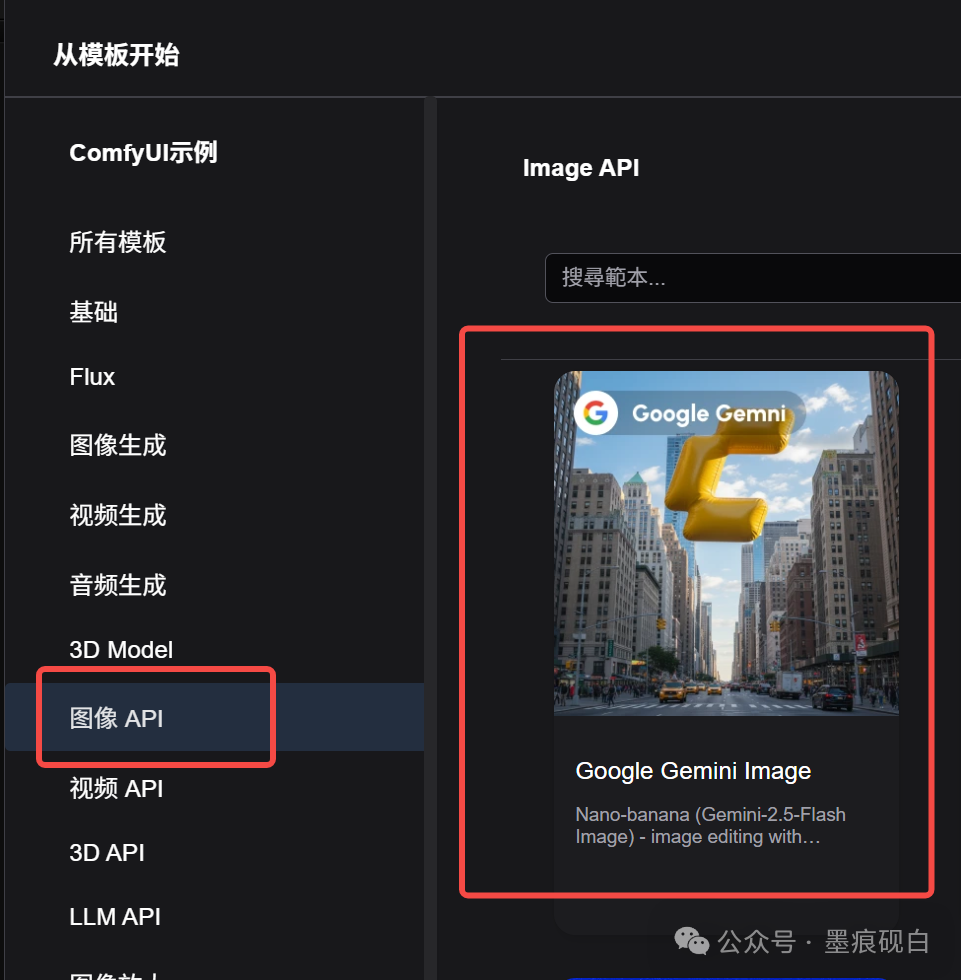This screenshot has width=961, height=980.
Task: Select Flux in the sidebar
Action: [92, 377]
